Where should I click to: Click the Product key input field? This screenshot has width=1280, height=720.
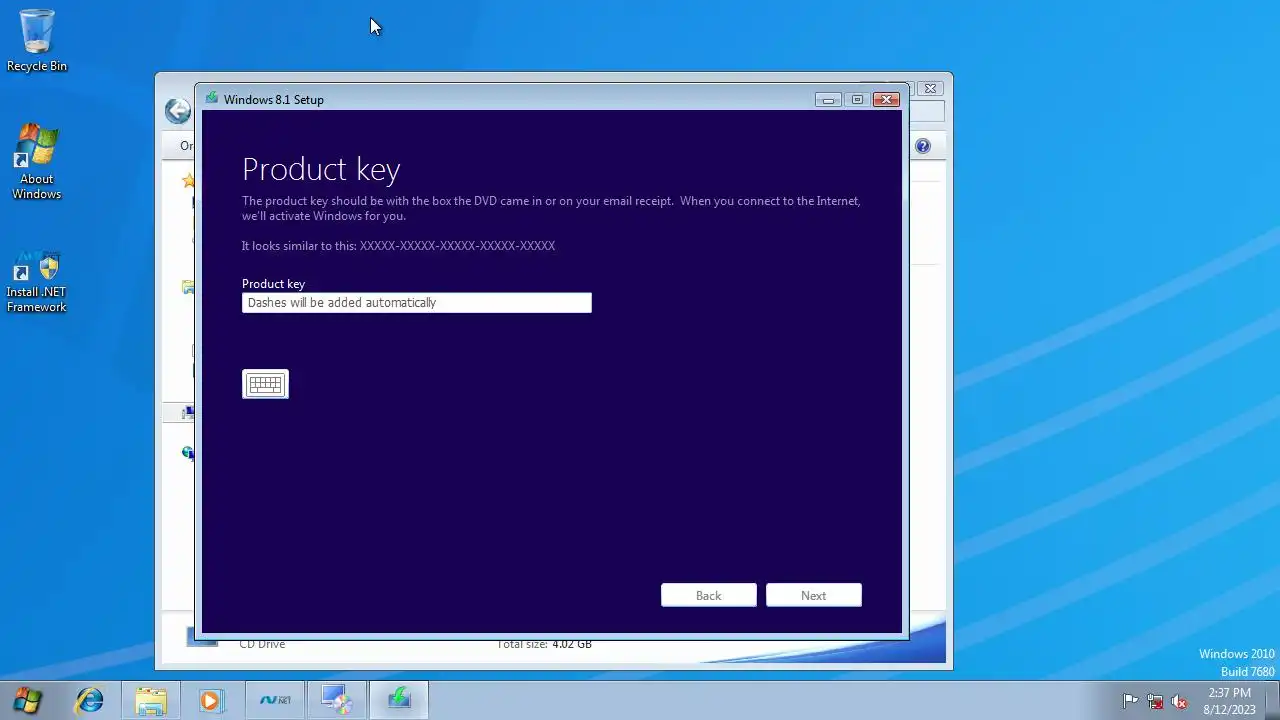(416, 303)
